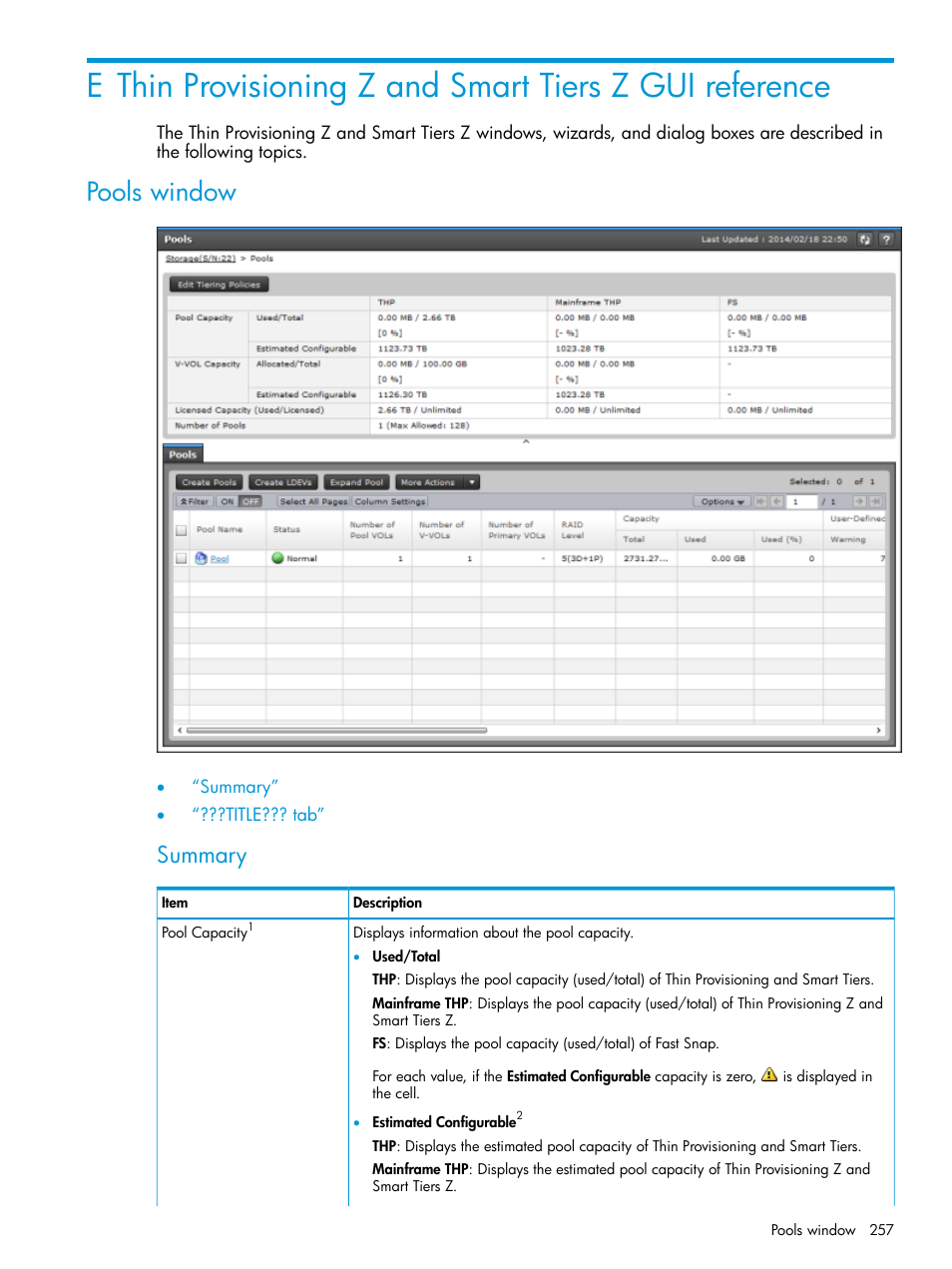Collapse the summary with the chevron
952x1269 pixels.
pos(526,441)
